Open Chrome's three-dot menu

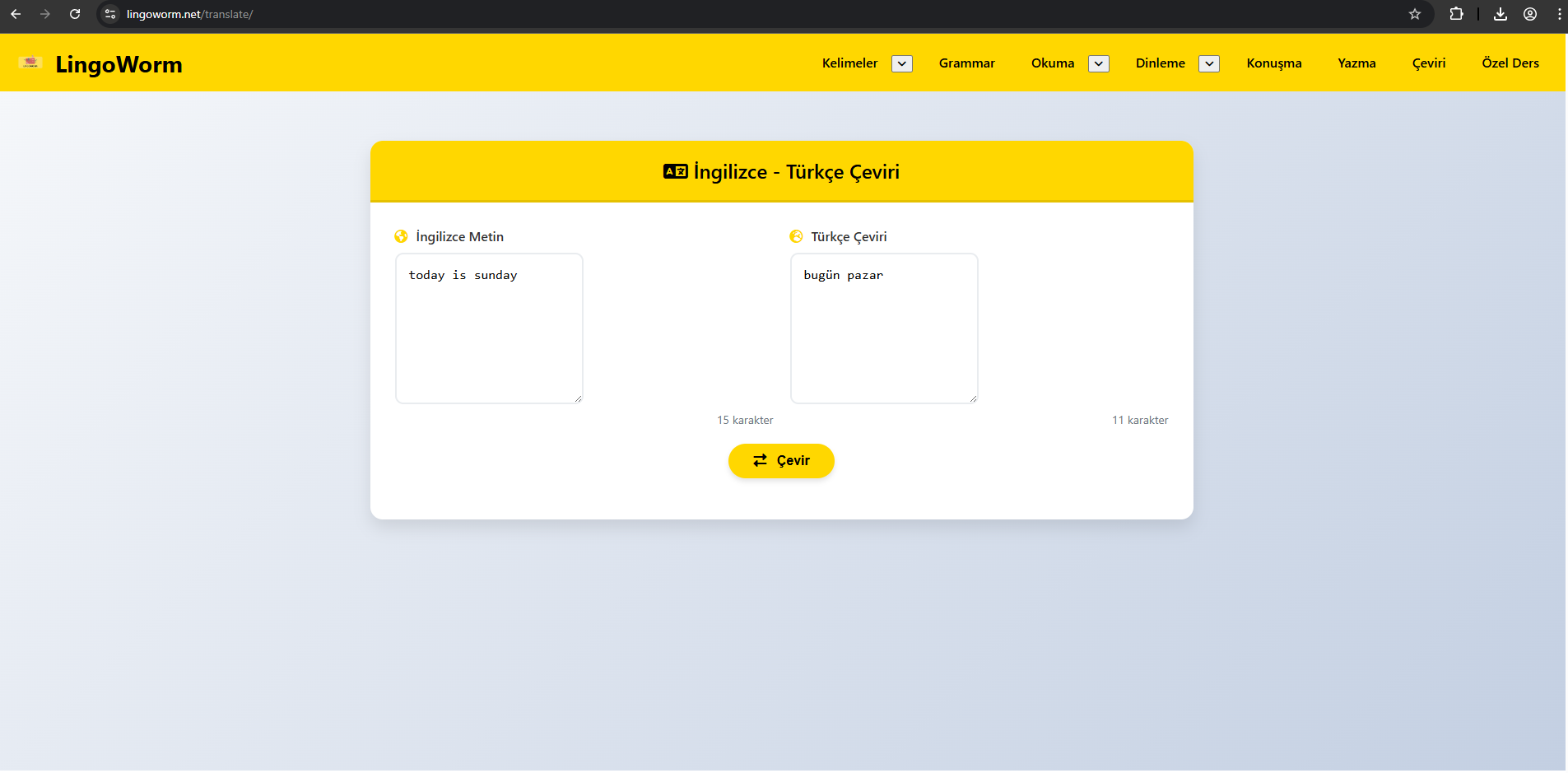pos(1559,14)
